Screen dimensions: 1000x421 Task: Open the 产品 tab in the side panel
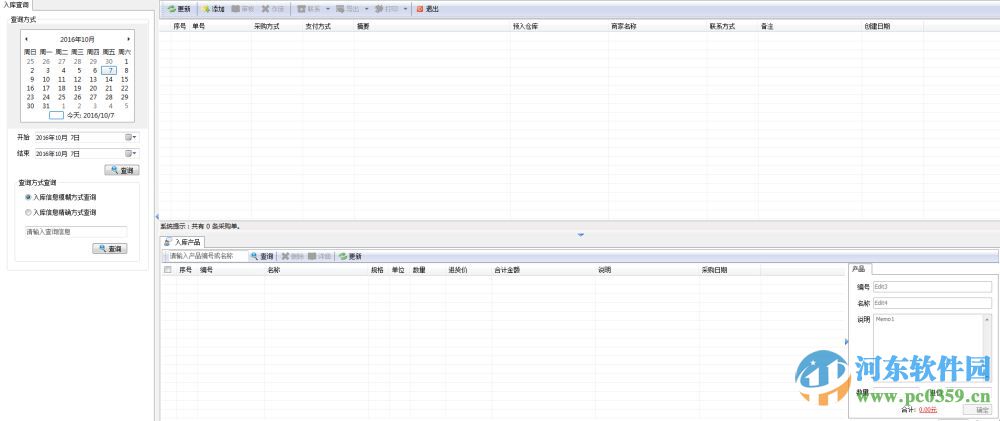pyautogui.click(x=858, y=269)
